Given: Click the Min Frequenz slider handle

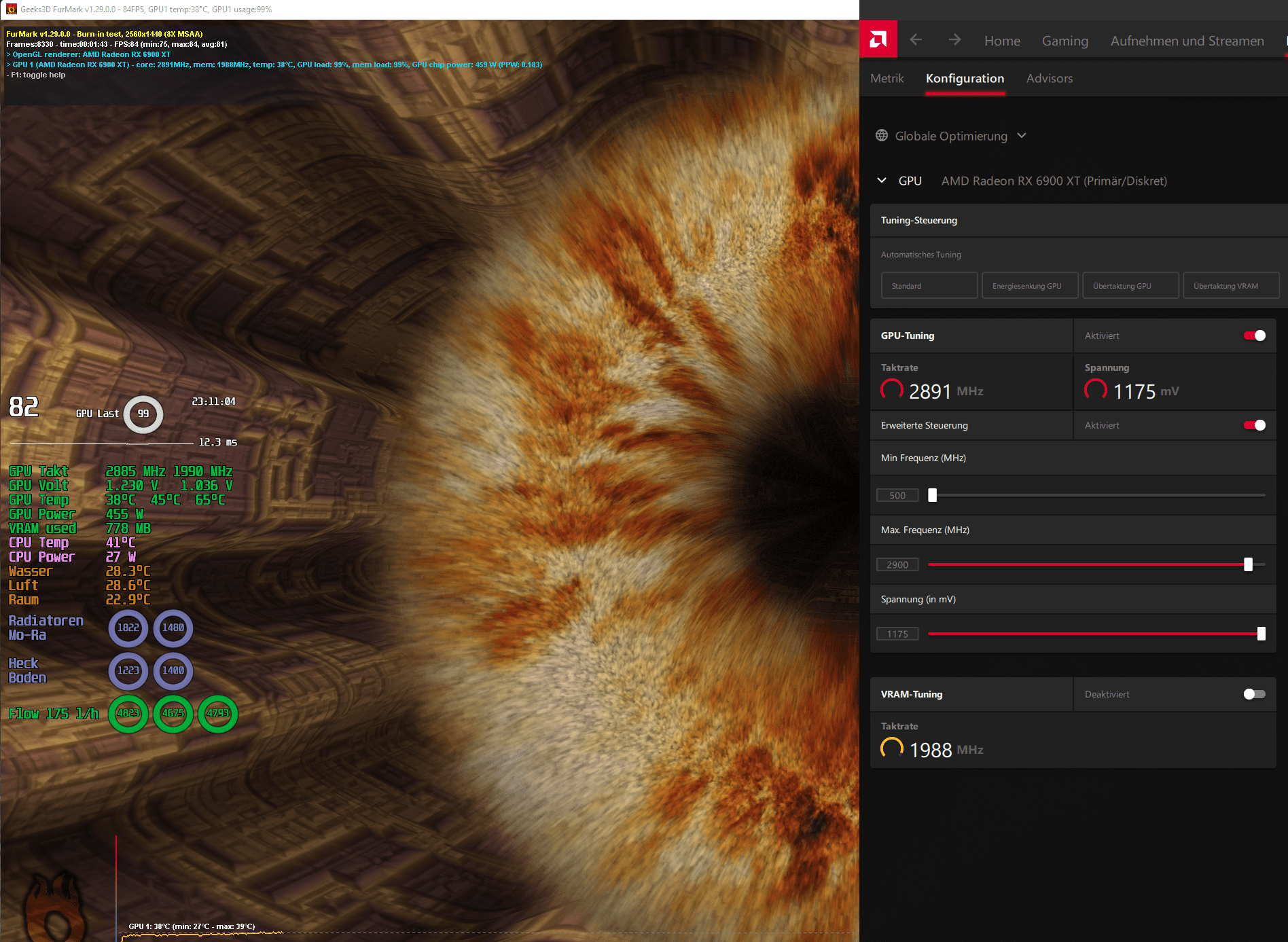Looking at the screenshot, I should (933, 495).
